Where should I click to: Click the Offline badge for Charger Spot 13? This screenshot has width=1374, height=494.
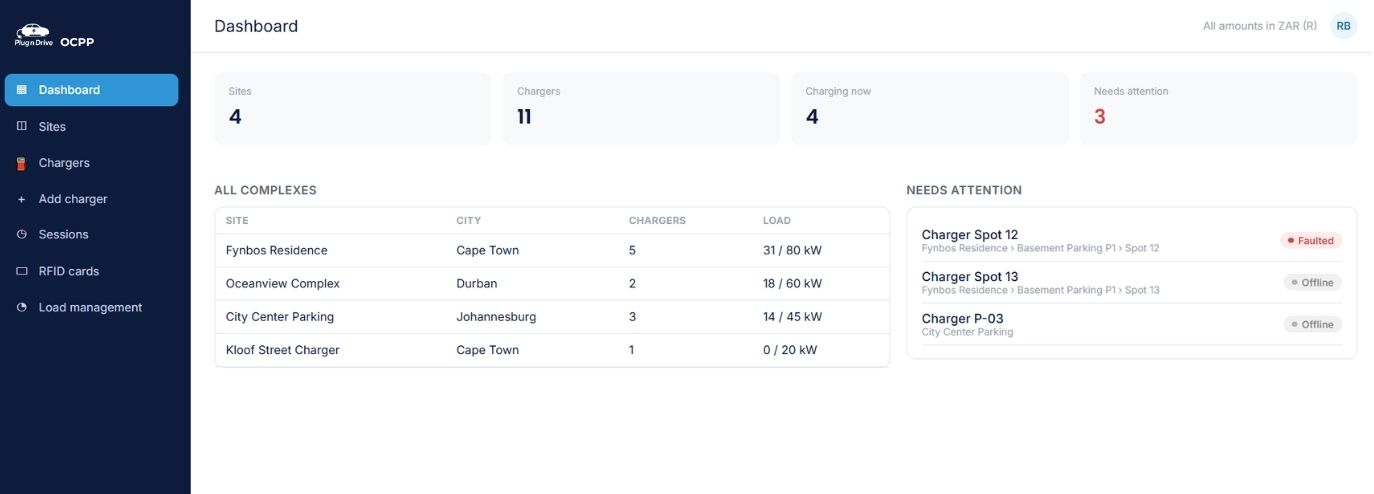click(x=1313, y=283)
